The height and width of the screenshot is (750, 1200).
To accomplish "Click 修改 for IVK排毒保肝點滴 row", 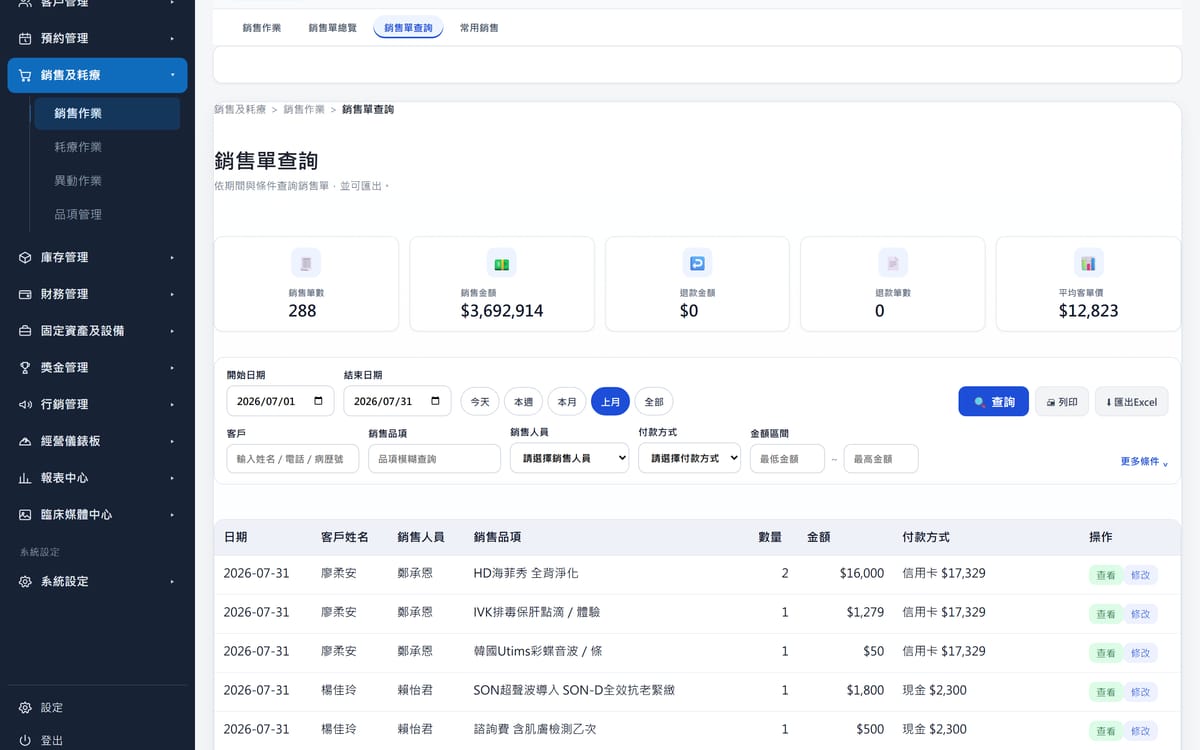I will tap(1140, 614).
